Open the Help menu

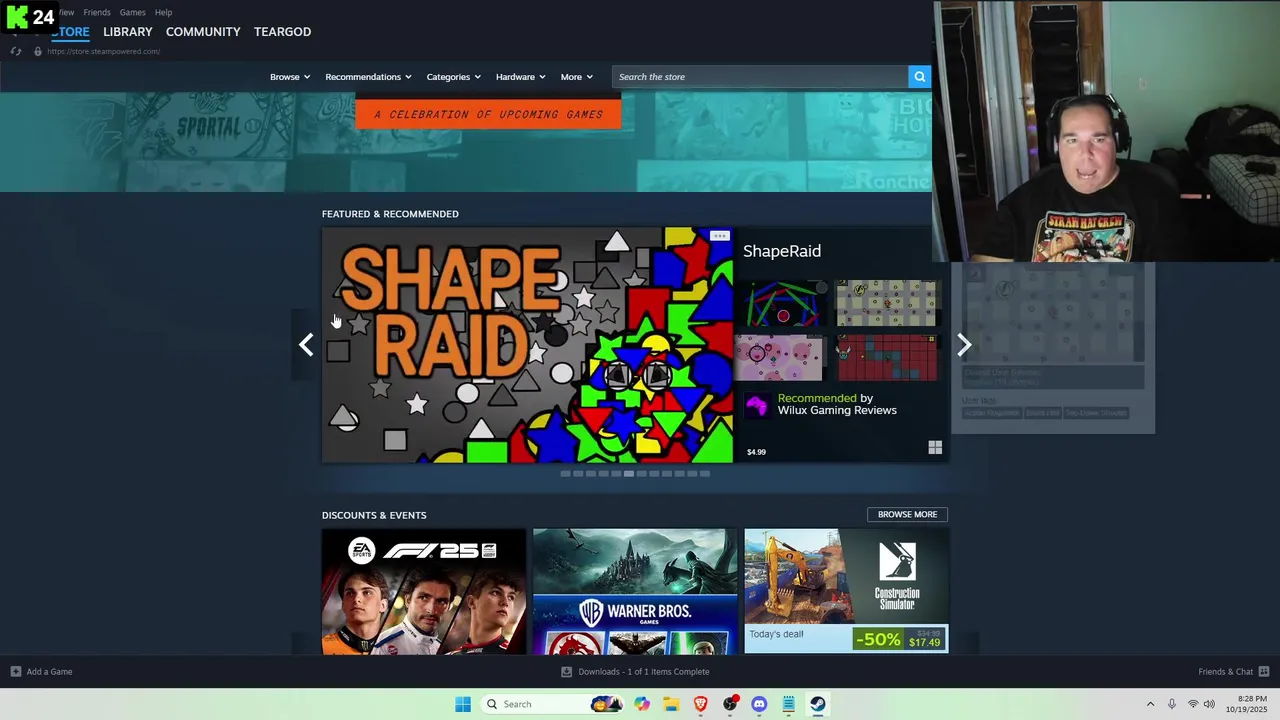click(164, 12)
